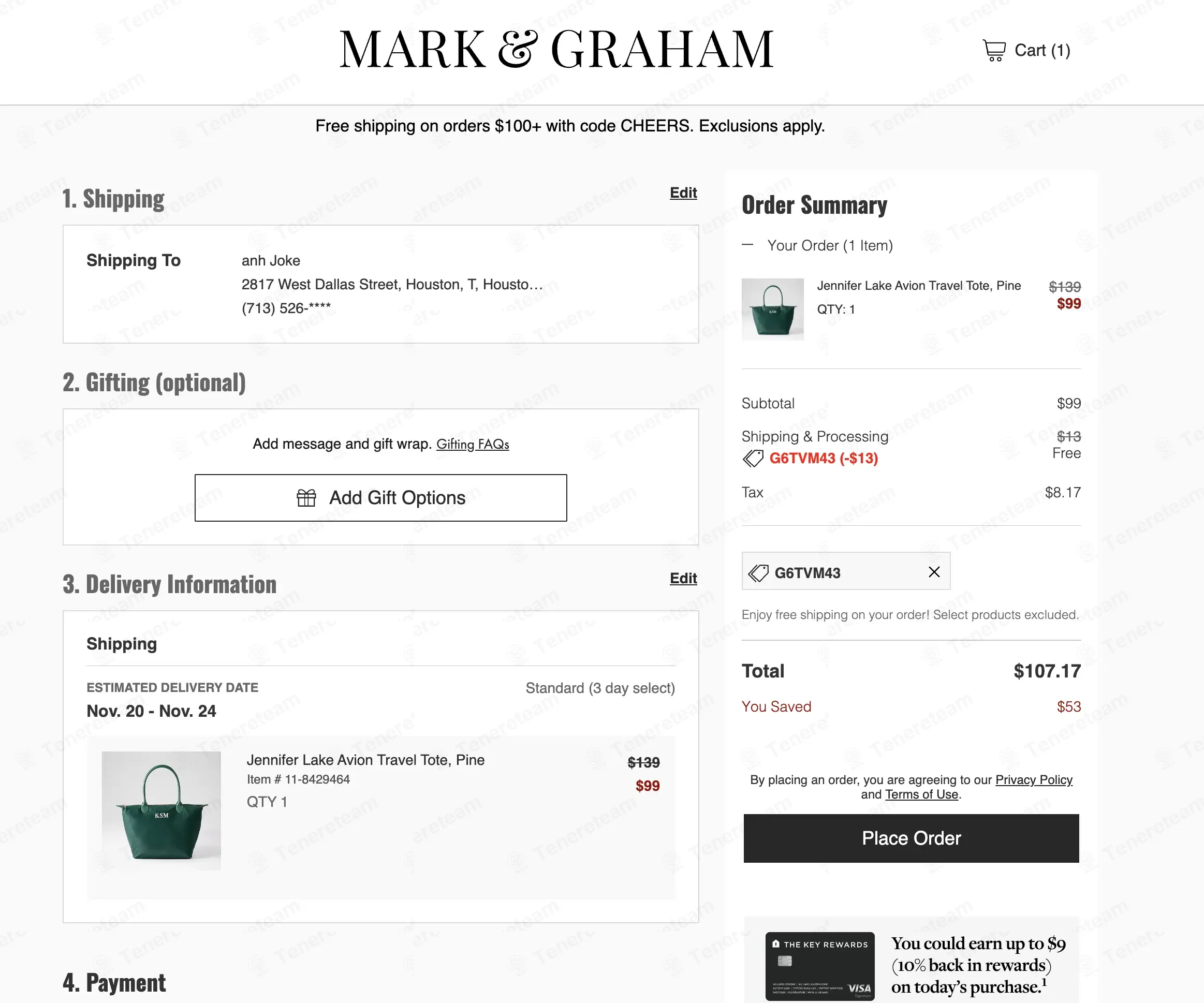Open the Gifting FAQs link
The image size is (1204, 1003).
[x=473, y=444]
